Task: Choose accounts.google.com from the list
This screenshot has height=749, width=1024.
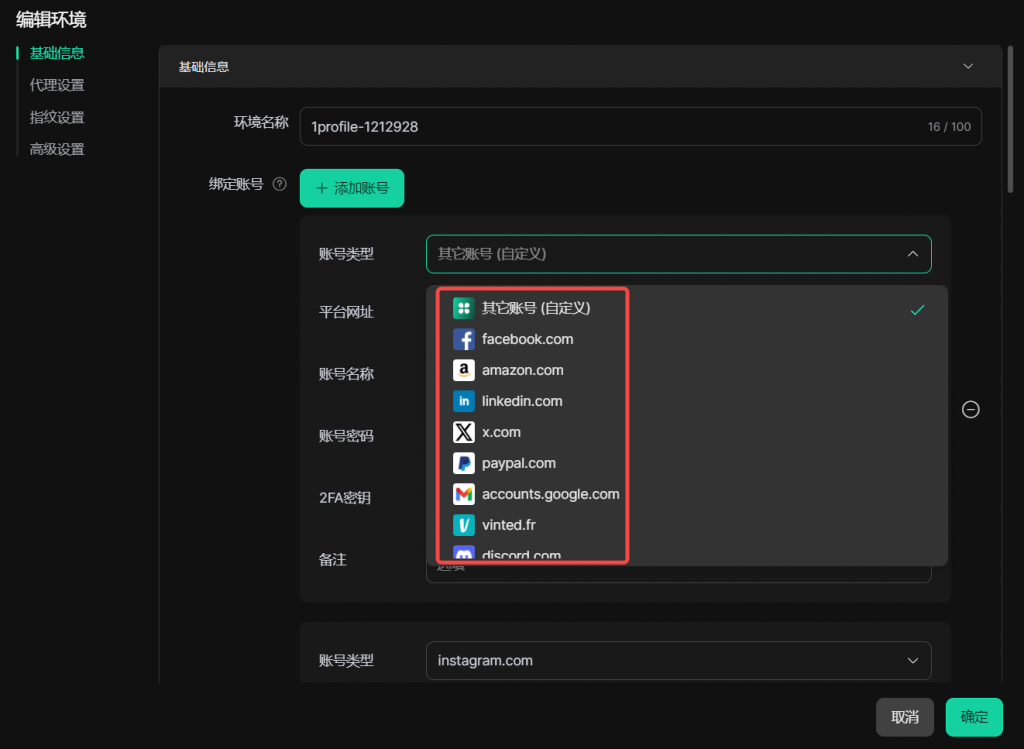Action: coord(550,494)
